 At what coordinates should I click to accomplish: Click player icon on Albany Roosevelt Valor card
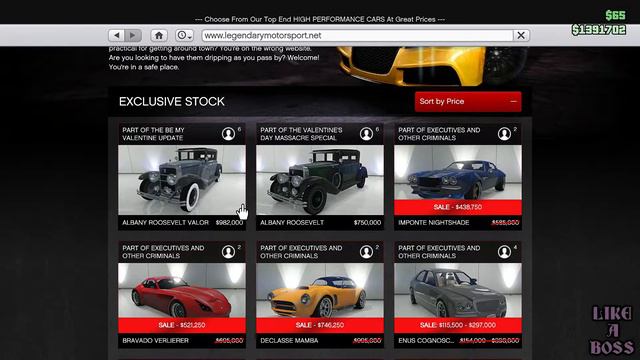[x=228, y=134]
